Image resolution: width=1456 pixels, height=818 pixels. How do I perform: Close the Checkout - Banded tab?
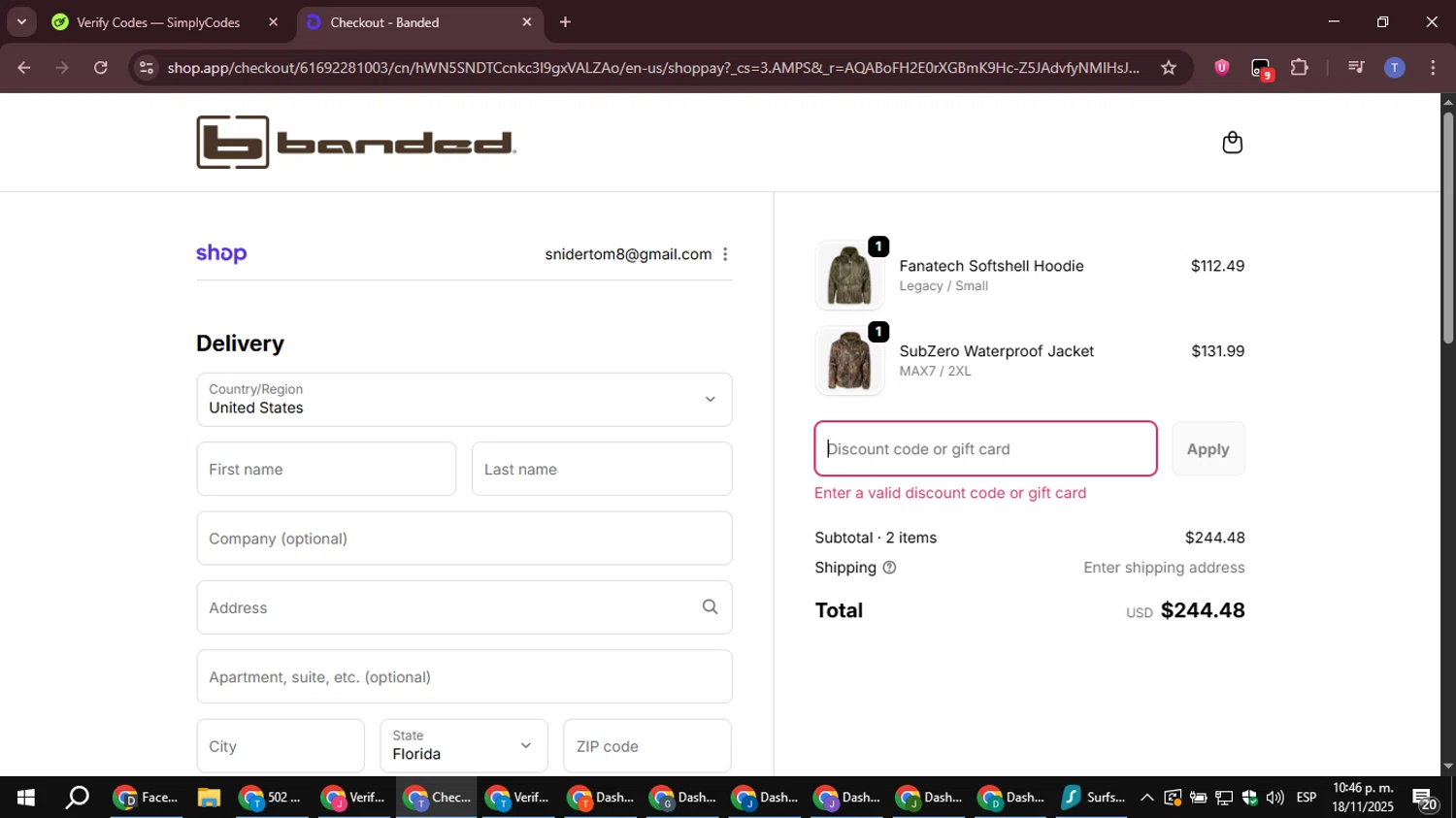pyautogui.click(x=527, y=22)
